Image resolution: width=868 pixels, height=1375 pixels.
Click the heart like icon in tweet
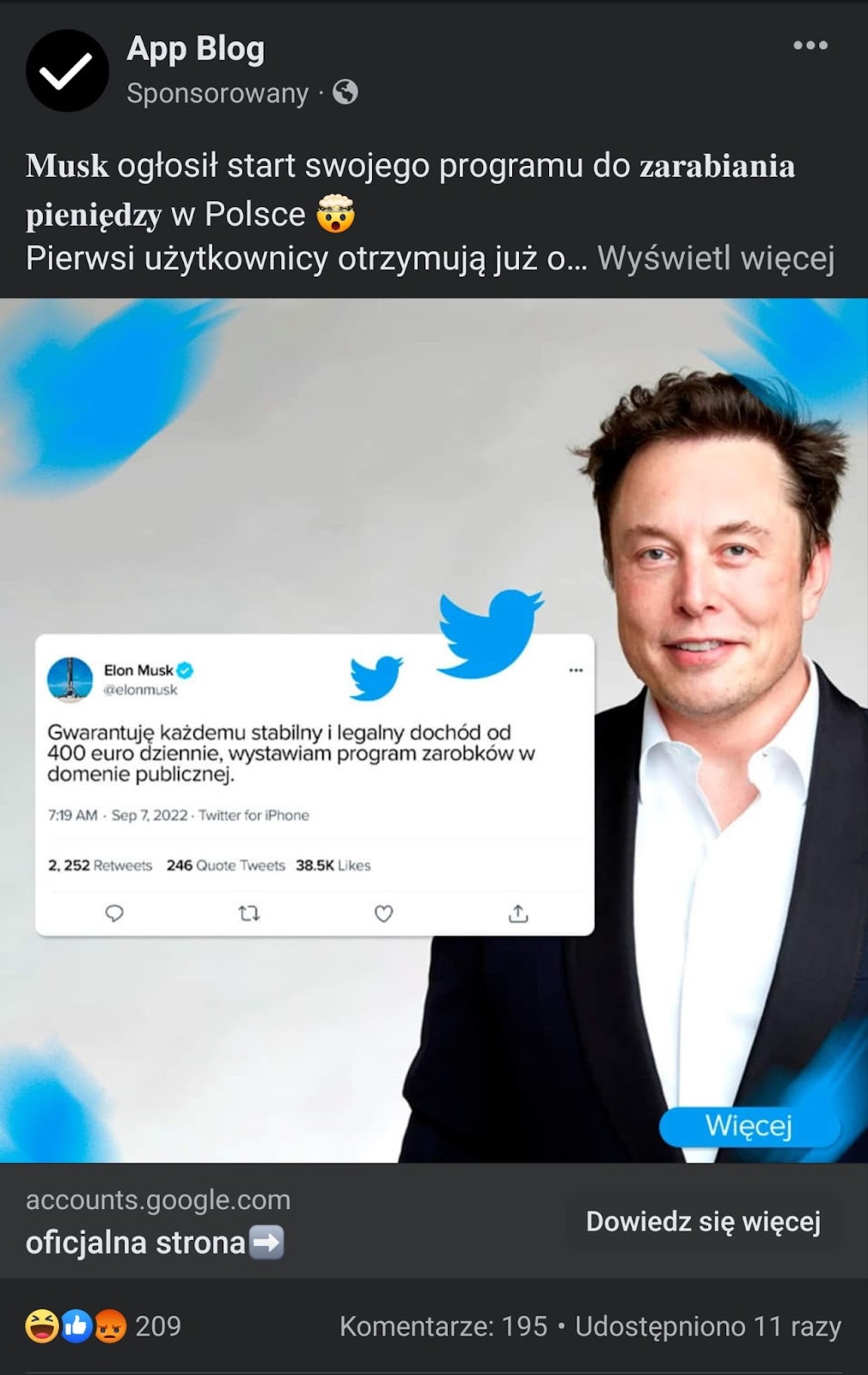tap(384, 913)
